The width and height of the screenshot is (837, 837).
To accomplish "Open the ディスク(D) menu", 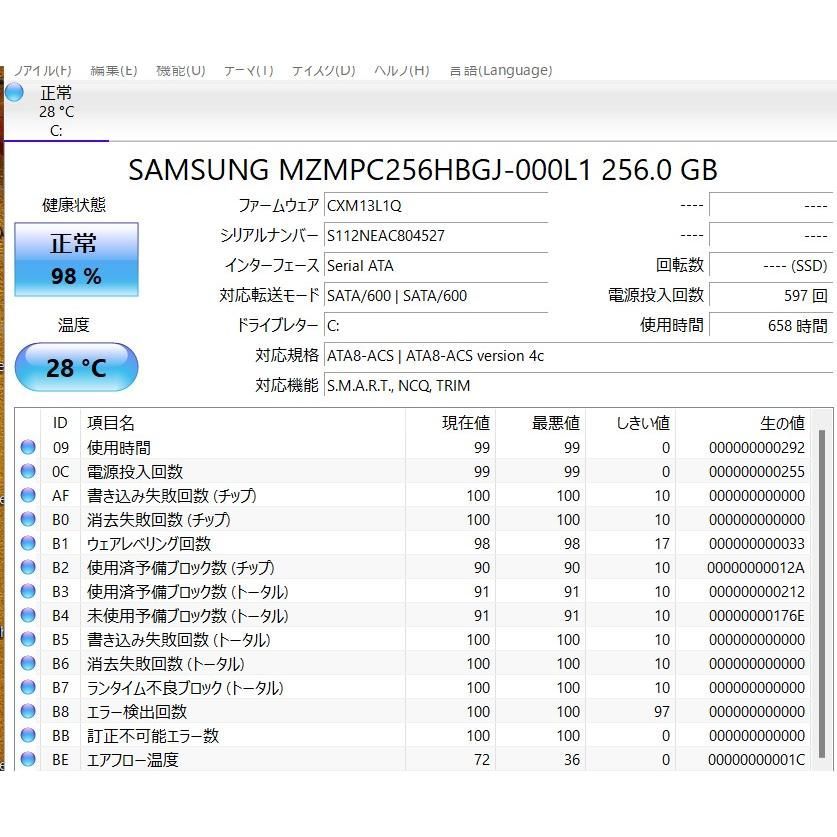I will (x=325, y=70).
